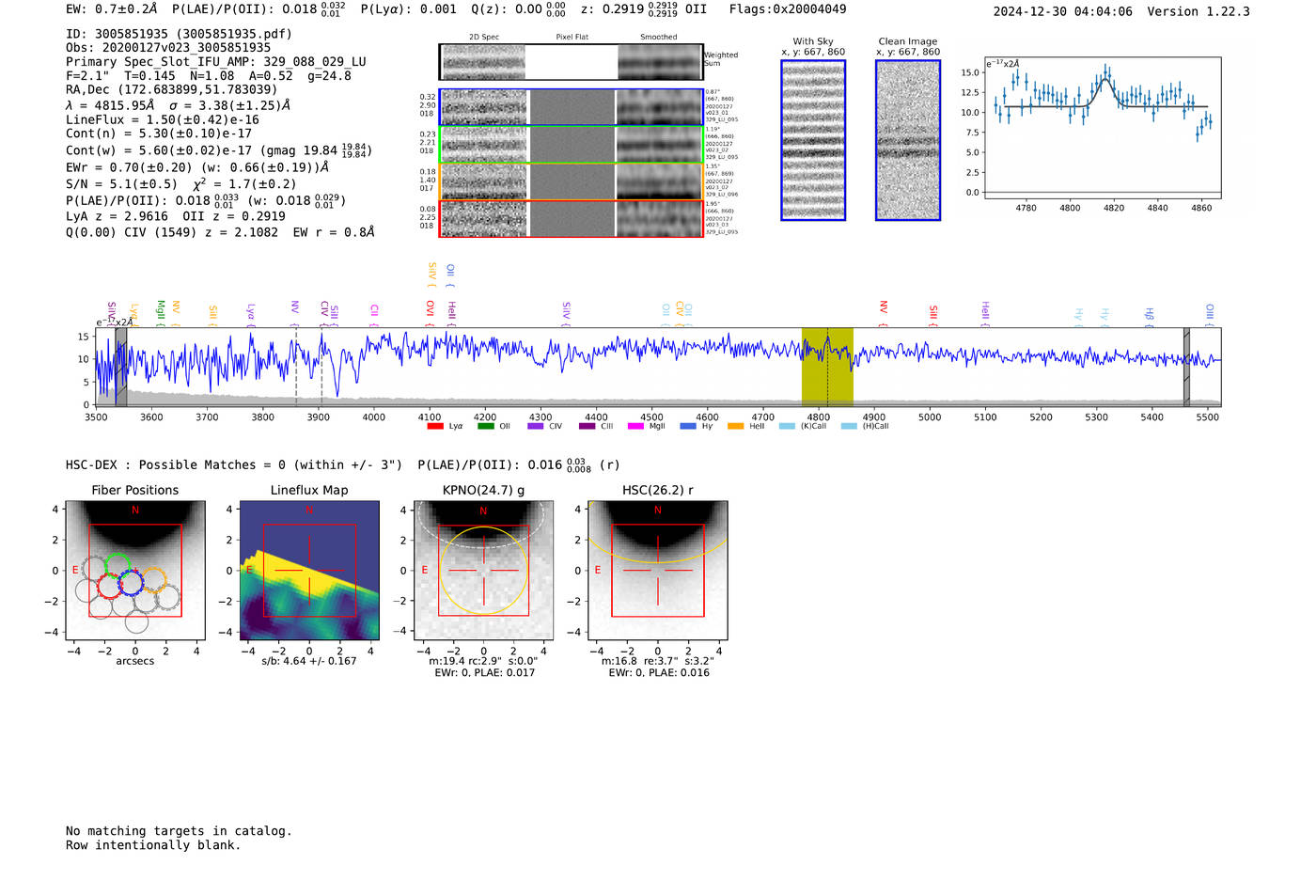
Task: Click the Lineflux Map panel
Action: [309, 571]
